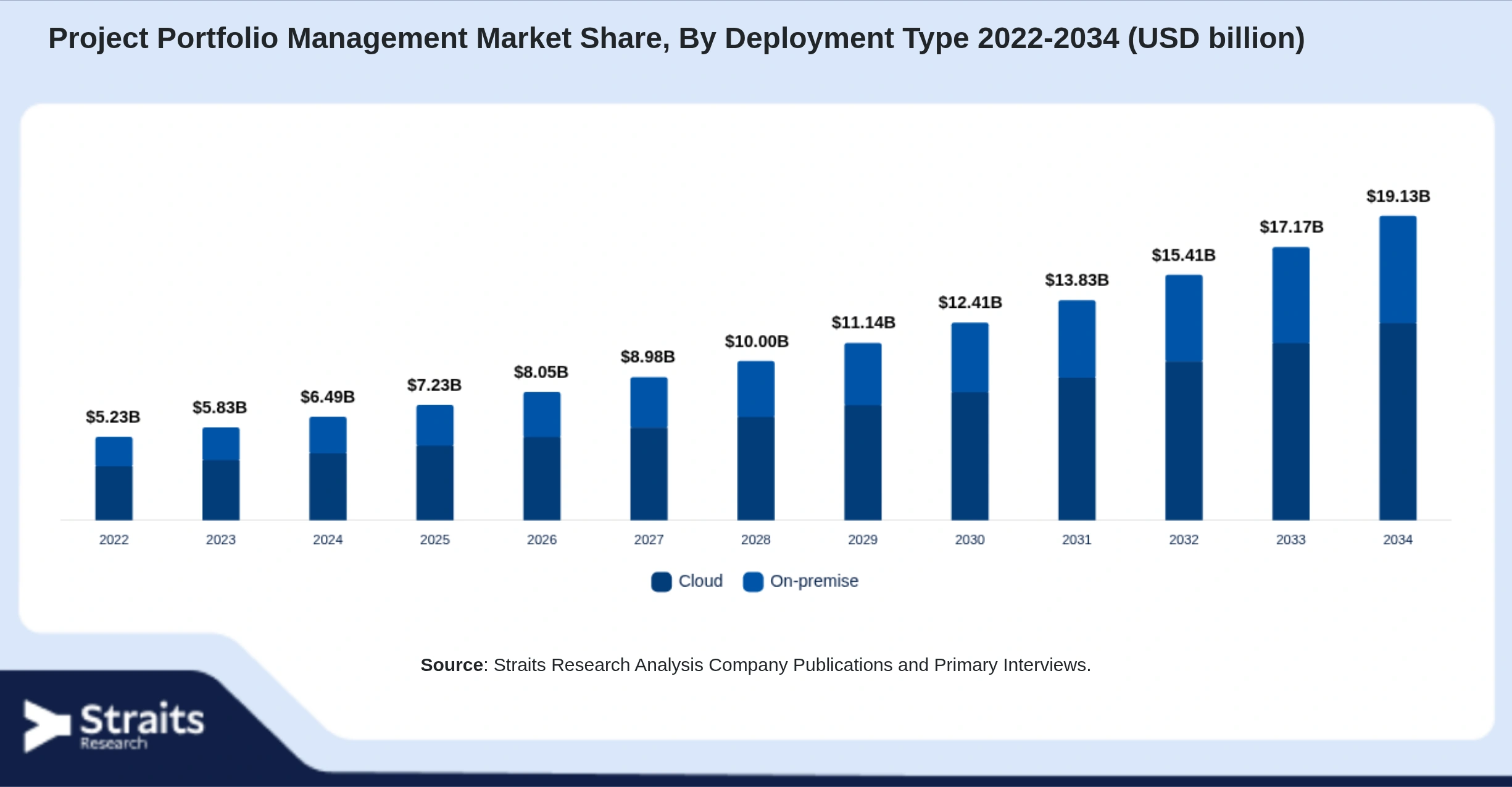1512x787 pixels.
Task: Click the 2024 axis label
Action: [x=328, y=540]
